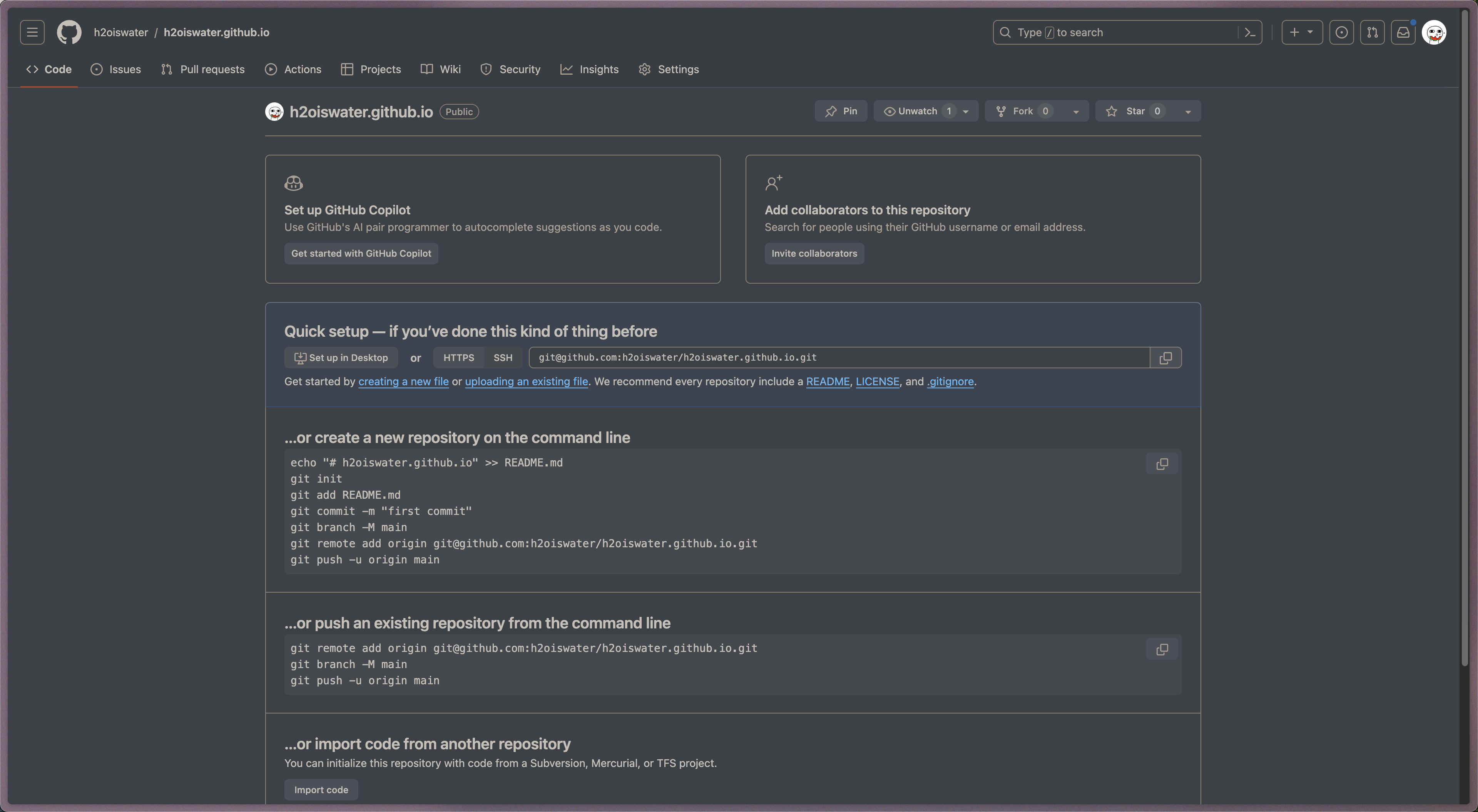The height and width of the screenshot is (812, 1478).
Task: Open the Code tab
Action: pyautogui.click(x=49, y=69)
